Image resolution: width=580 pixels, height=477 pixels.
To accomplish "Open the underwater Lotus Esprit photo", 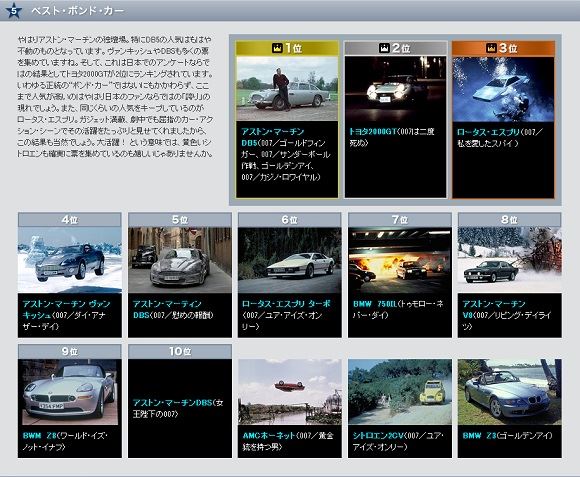I will click(x=503, y=89).
